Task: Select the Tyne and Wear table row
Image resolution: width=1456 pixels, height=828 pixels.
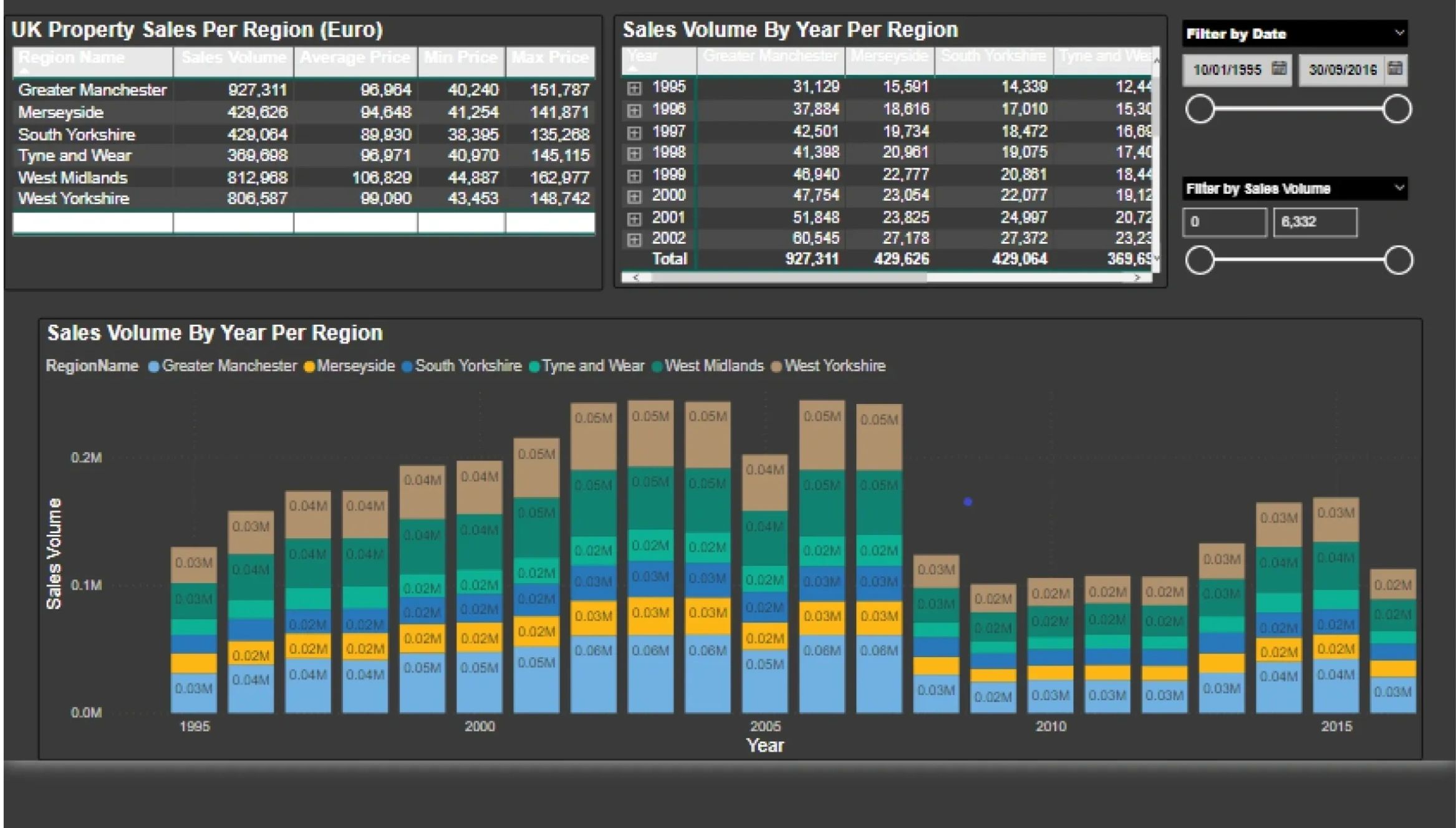Action: pos(304,155)
